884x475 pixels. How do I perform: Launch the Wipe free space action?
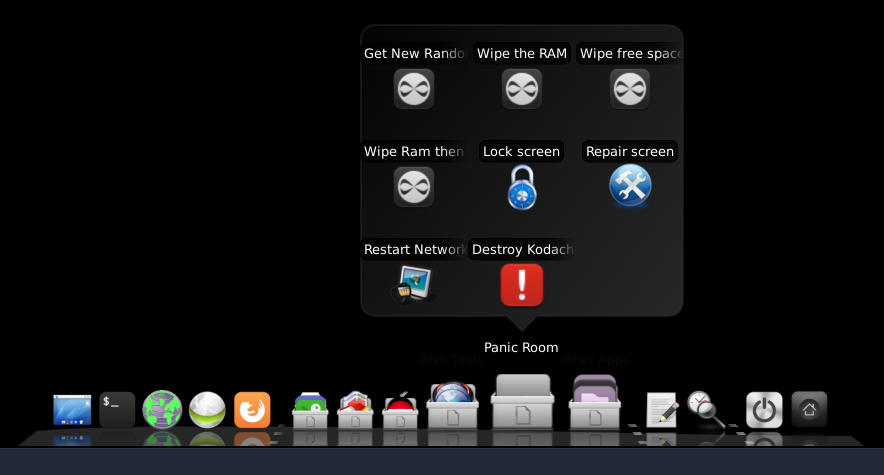[629, 89]
